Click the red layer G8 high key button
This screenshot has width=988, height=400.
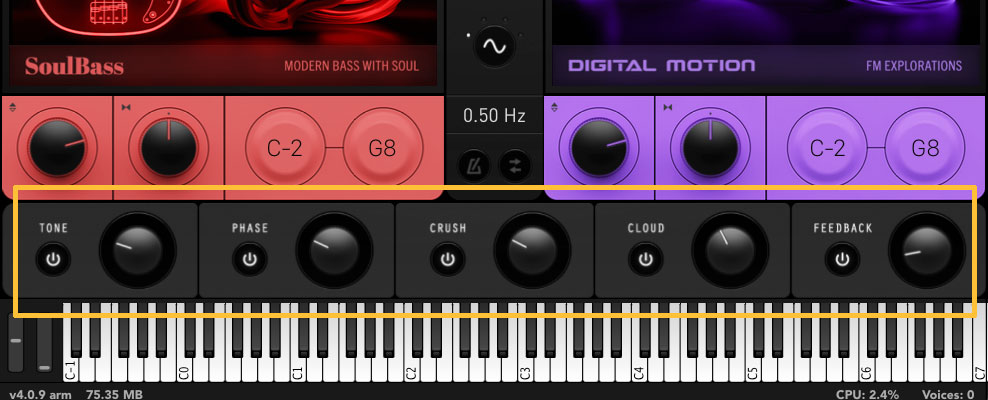(x=383, y=148)
